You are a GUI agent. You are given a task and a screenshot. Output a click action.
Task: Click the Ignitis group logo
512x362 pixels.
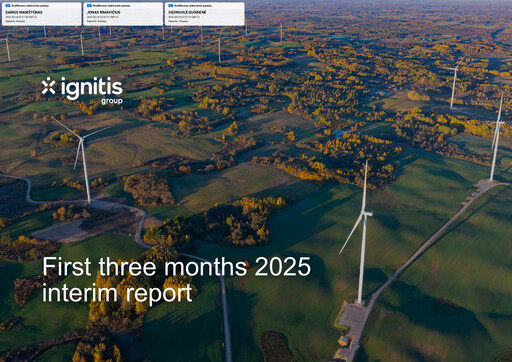(x=82, y=90)
